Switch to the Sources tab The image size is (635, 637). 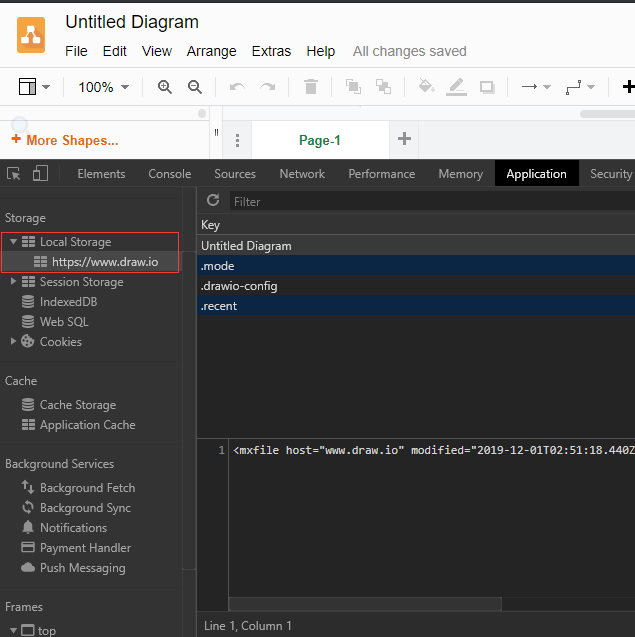(235, 174)
